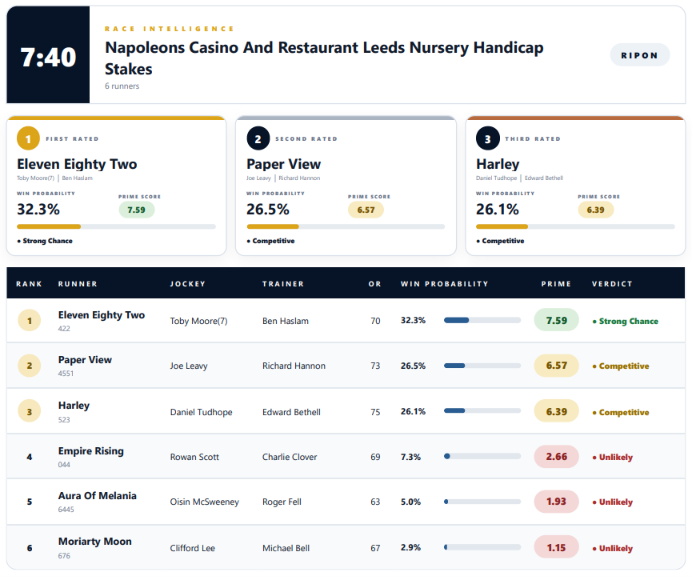Select jockey Oisin McSweeney
Image resolution: width=692 pixels, height=577 pixels.
pos(204,502)
